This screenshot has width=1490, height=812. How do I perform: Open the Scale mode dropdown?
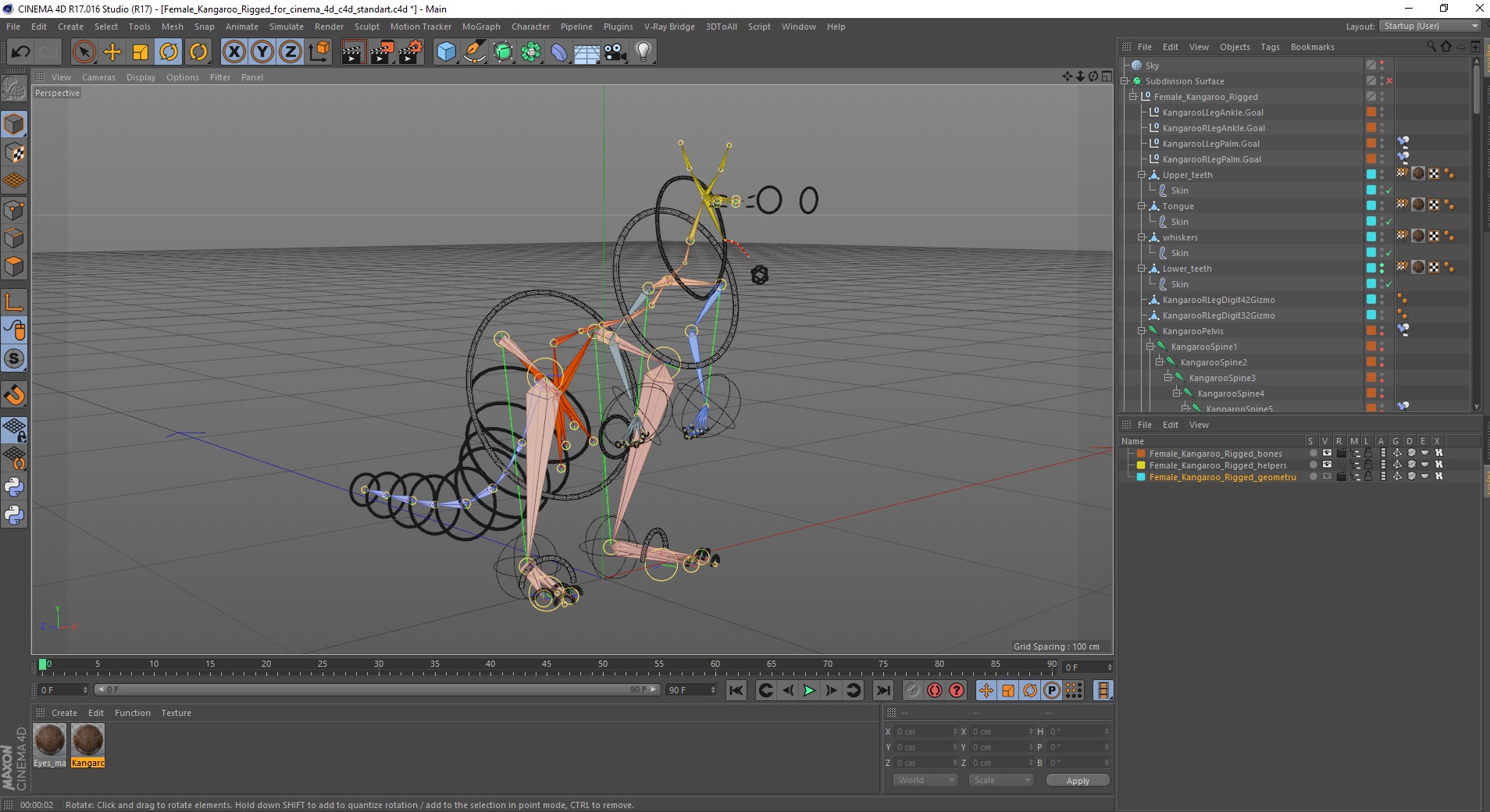point(1000,780)
